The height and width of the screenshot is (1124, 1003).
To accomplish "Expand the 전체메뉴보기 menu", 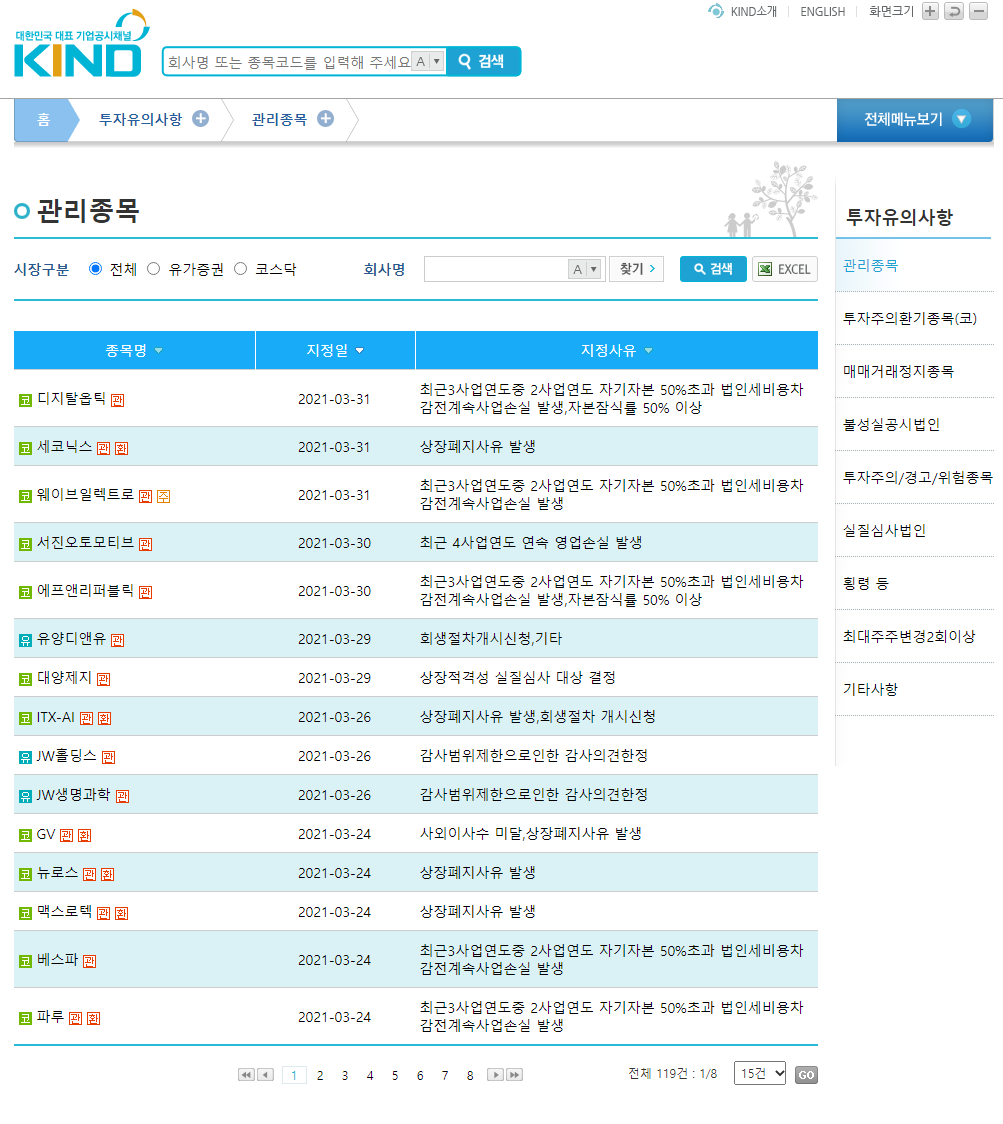I will [x=915, y=119].
